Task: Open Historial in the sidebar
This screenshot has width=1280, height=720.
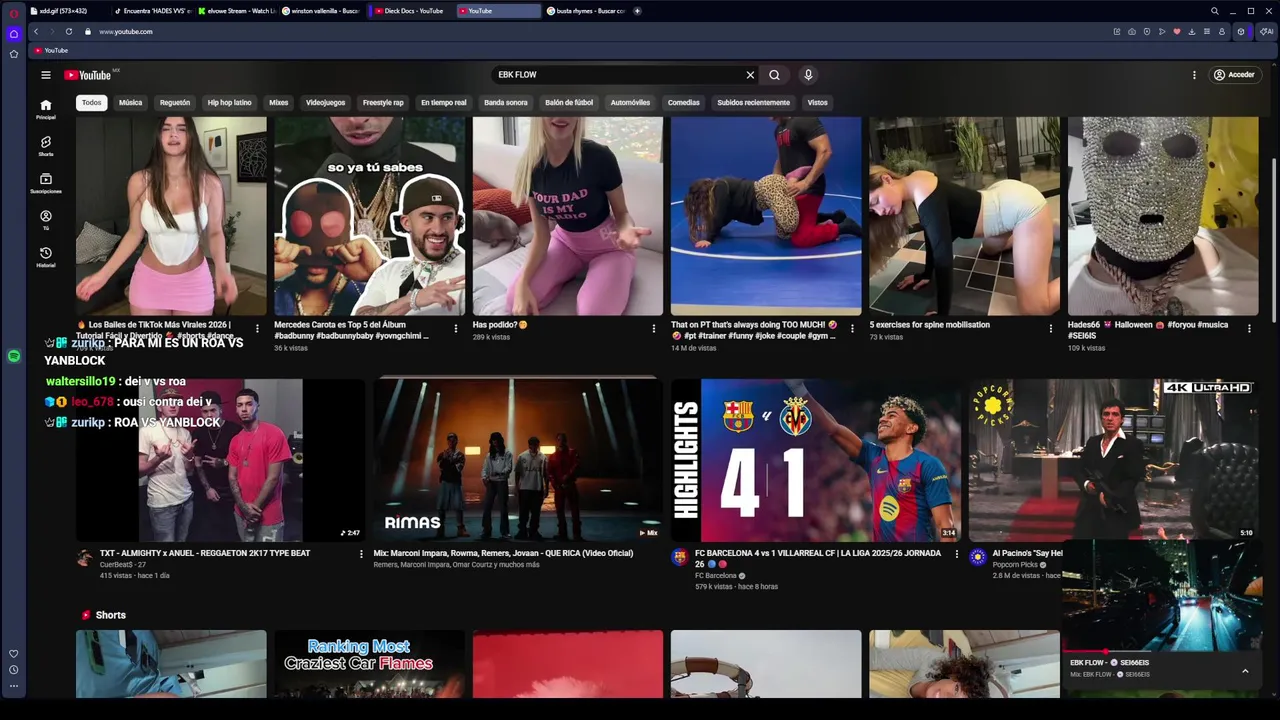Action: tap(46, 257)
